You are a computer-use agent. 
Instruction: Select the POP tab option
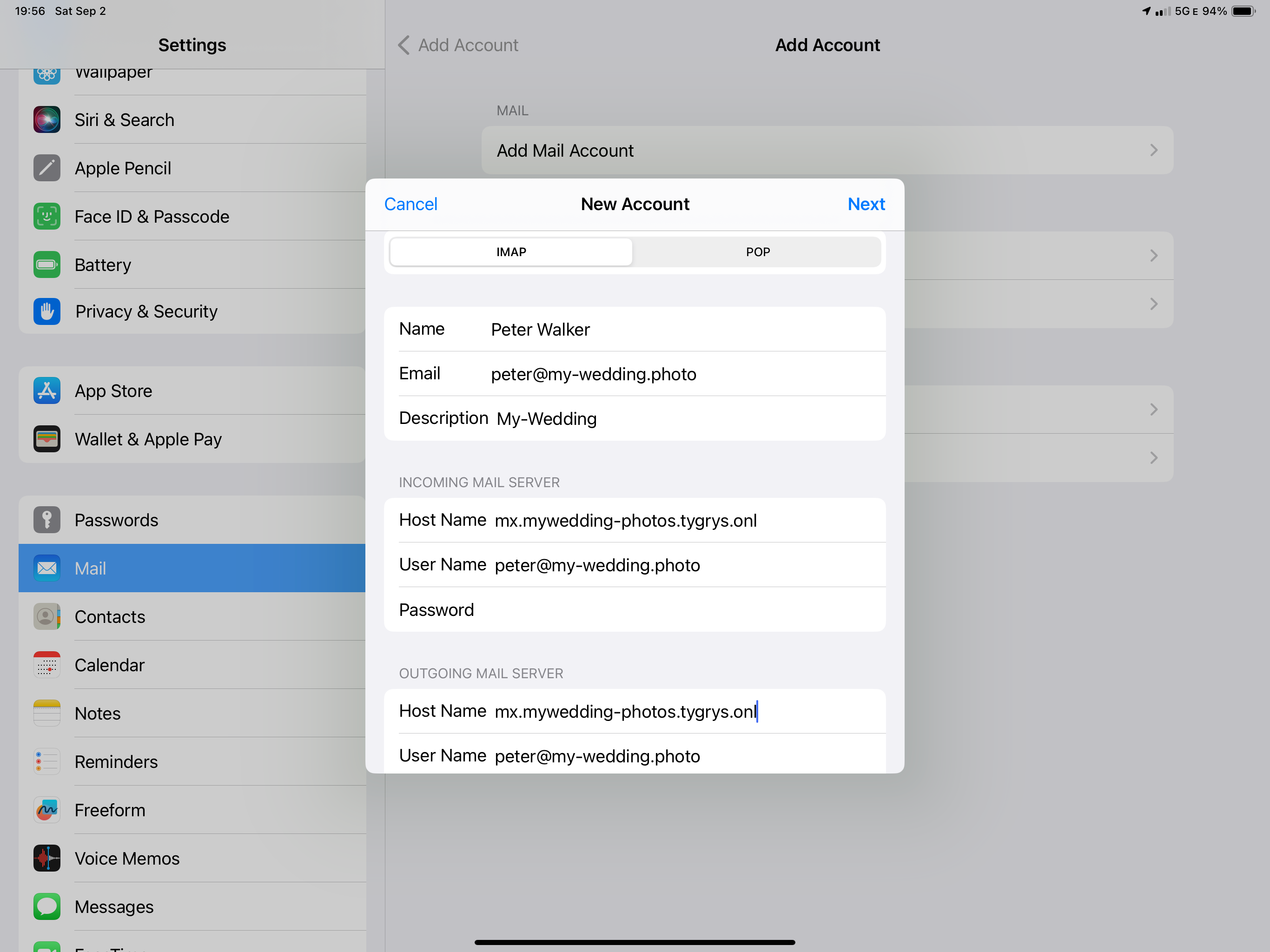pyautogui.click(x=757, y=251)
